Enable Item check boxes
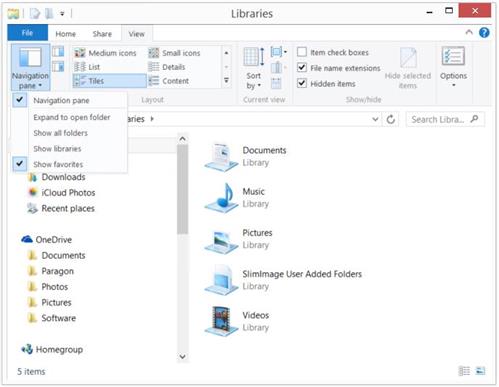Screen dimensions: 499x387 (x=333, y=52)
